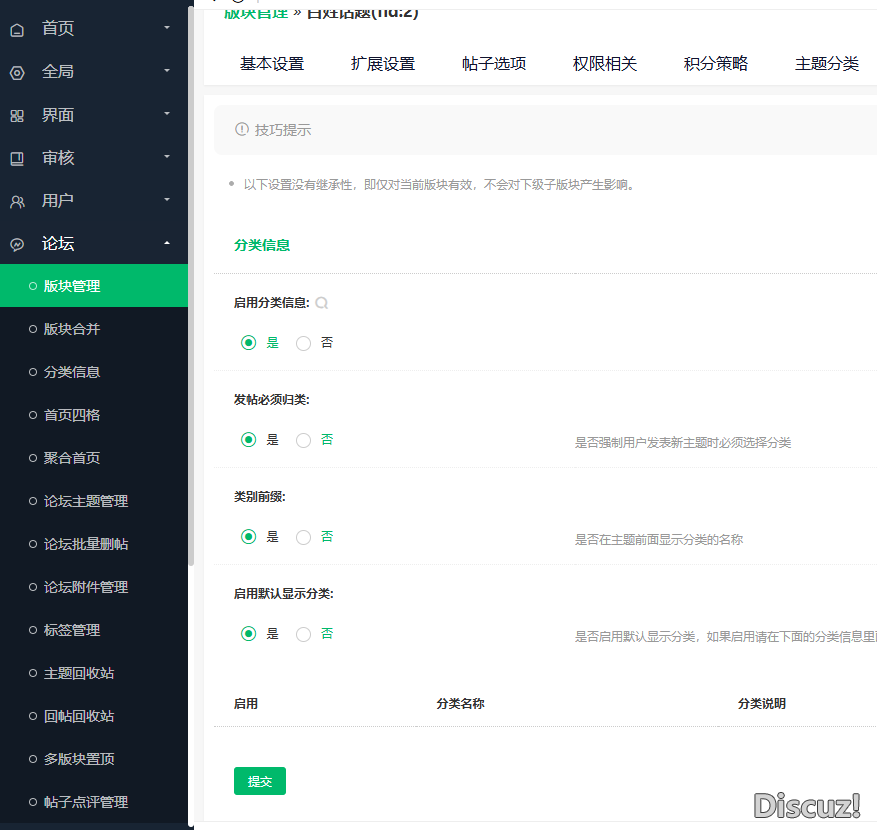
Task: Expand the 用户 menu arrow
Action: [x=167, y=200]
